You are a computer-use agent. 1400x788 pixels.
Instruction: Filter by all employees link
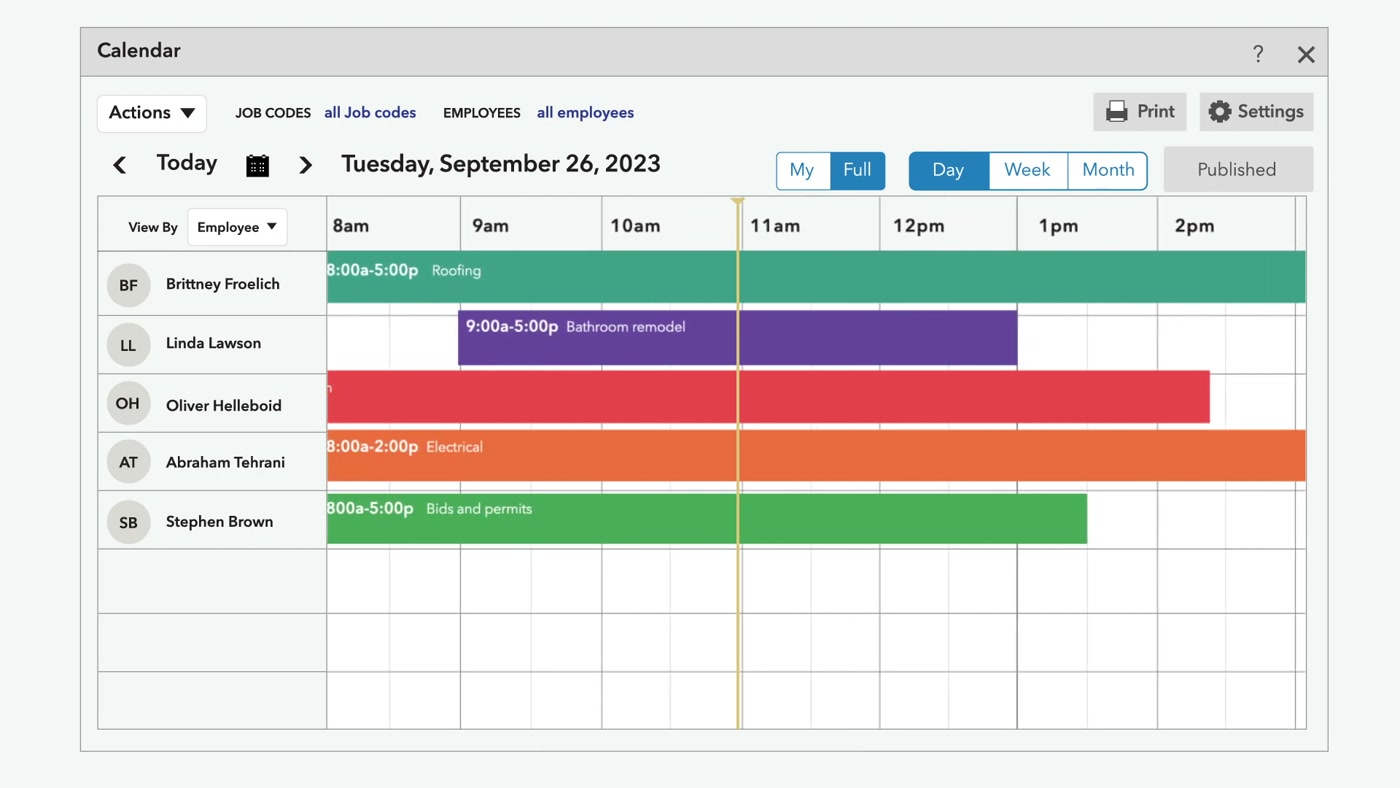[585, 113]
